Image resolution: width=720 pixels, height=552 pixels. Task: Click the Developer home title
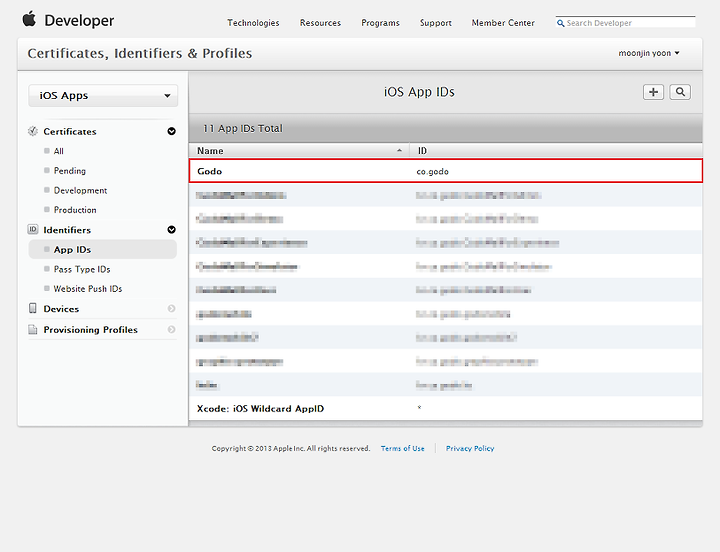(79, 20)
